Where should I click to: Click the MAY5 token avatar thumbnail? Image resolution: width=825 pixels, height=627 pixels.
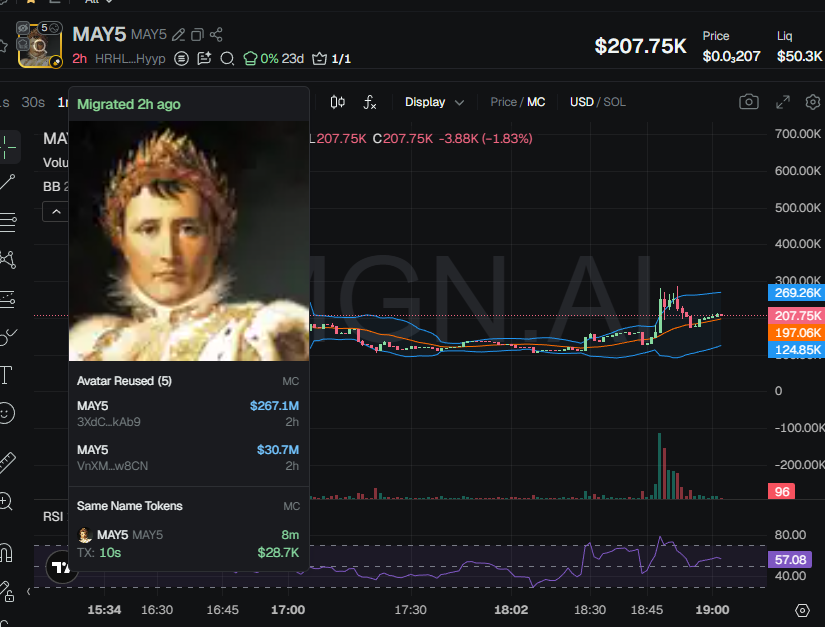point(39,45)
